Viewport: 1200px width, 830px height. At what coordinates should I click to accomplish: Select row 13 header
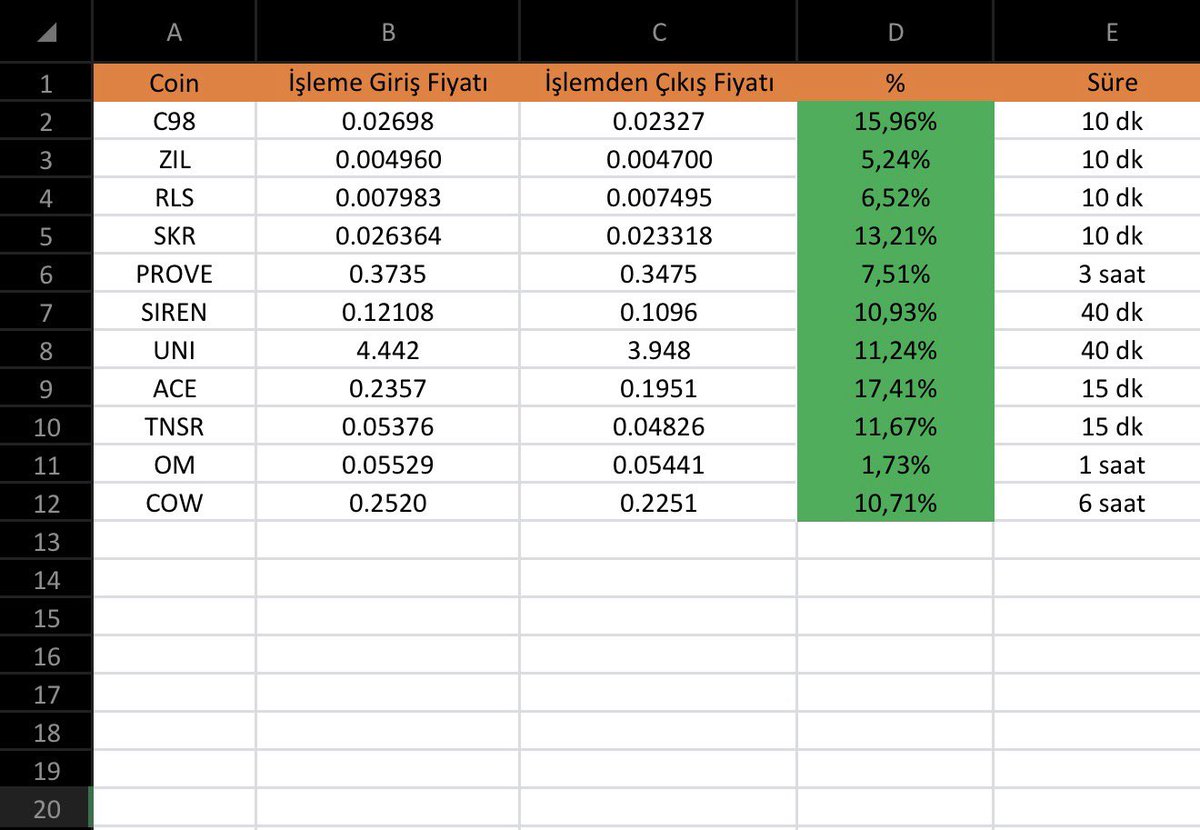point(46,541)
